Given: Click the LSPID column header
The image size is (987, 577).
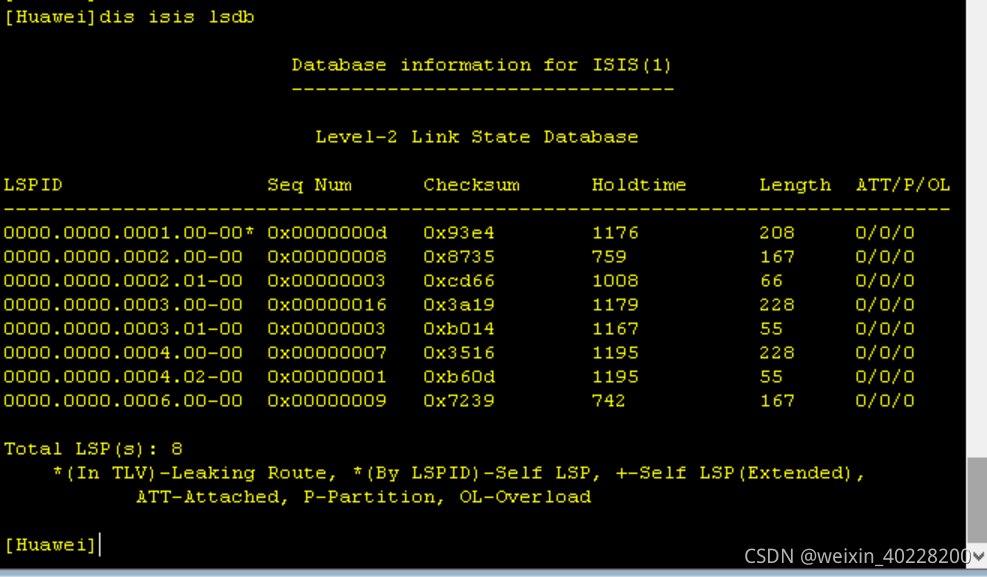Looking at the screenshot, I should point(33,185).
